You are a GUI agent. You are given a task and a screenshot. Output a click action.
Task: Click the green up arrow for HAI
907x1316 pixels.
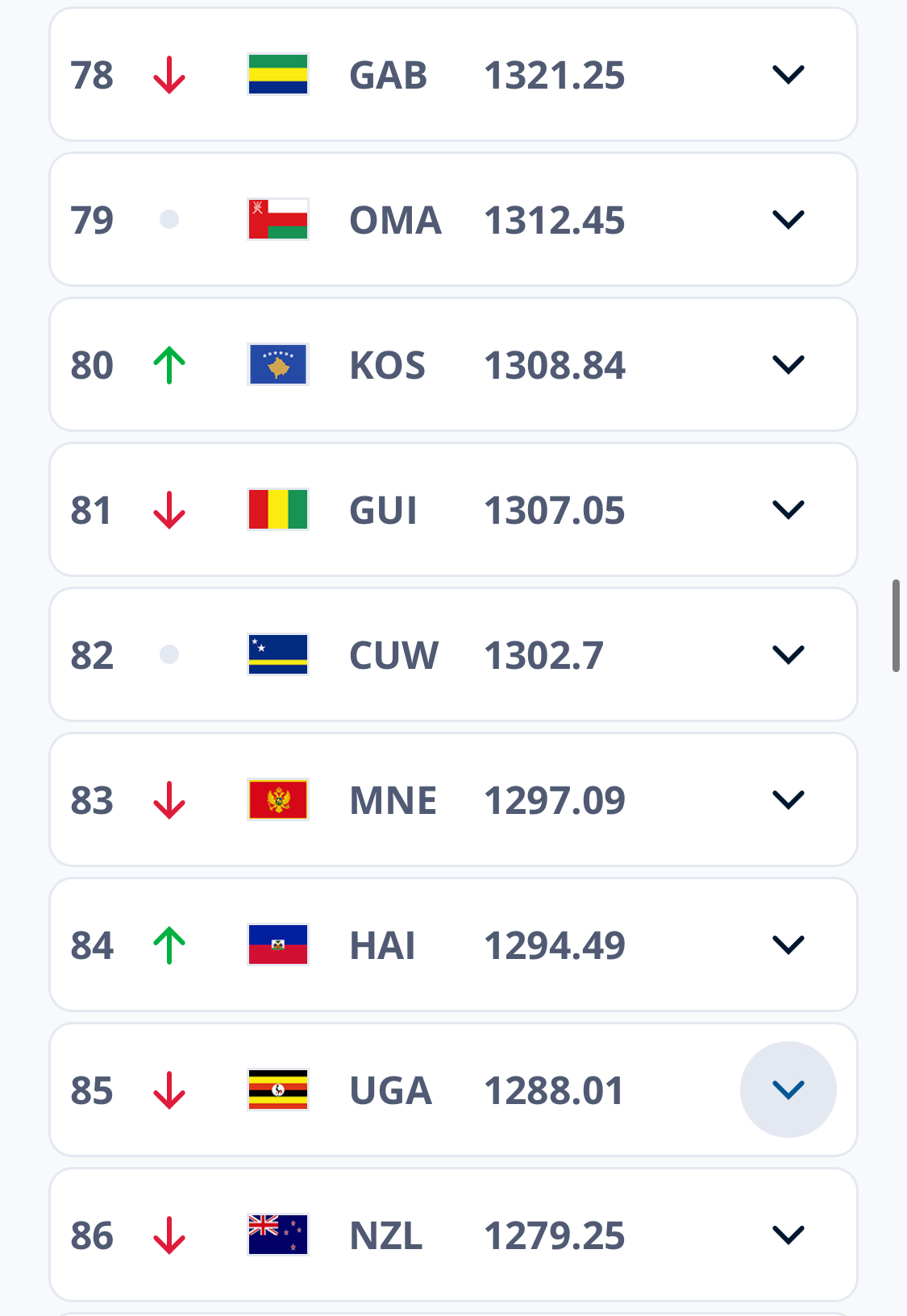[x=169, y=945]
